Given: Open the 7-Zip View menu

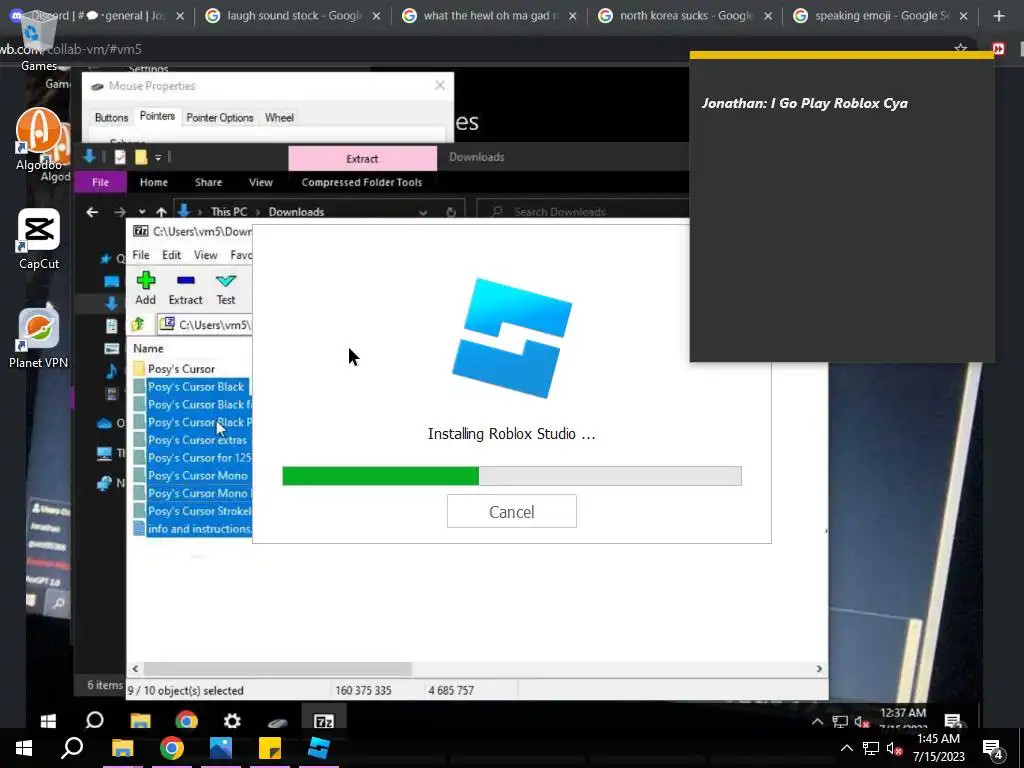Looking at the screenshot, I should pos(205,255).
